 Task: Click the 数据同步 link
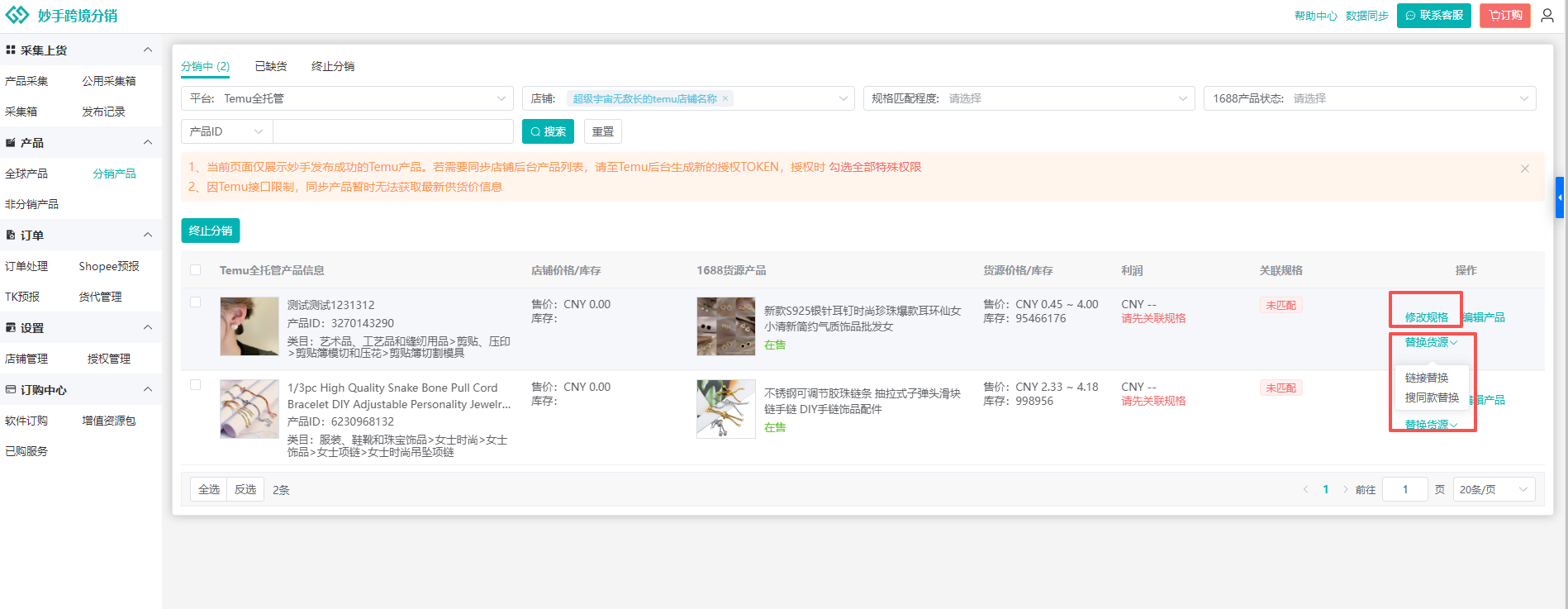pyautogui.click(x=1367, y=16)
